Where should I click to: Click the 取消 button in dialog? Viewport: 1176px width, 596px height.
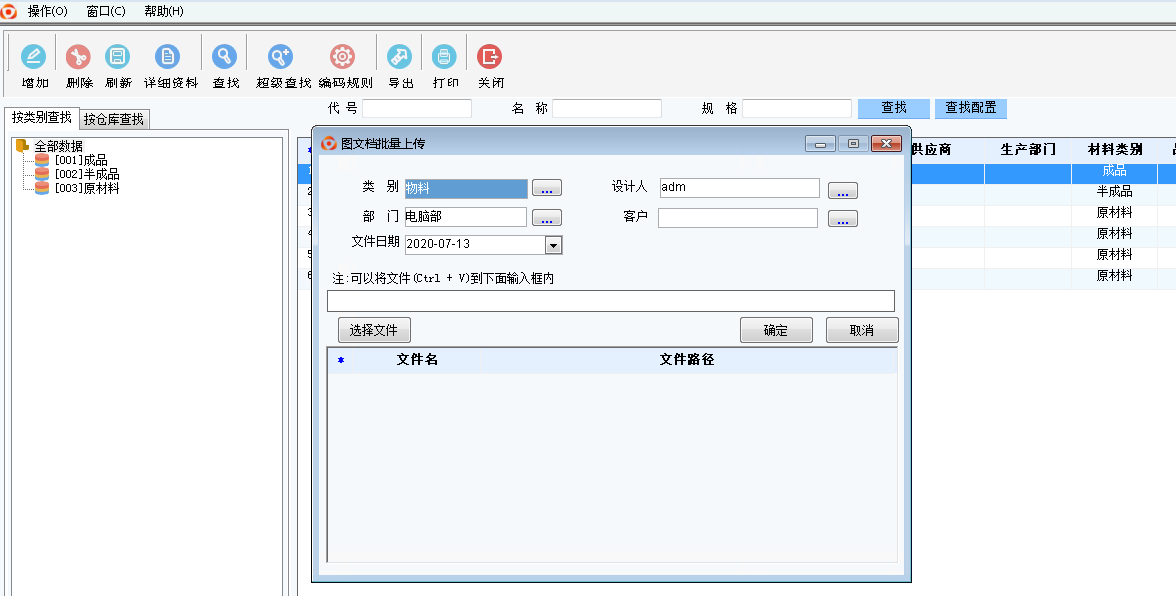pos(861,330)
